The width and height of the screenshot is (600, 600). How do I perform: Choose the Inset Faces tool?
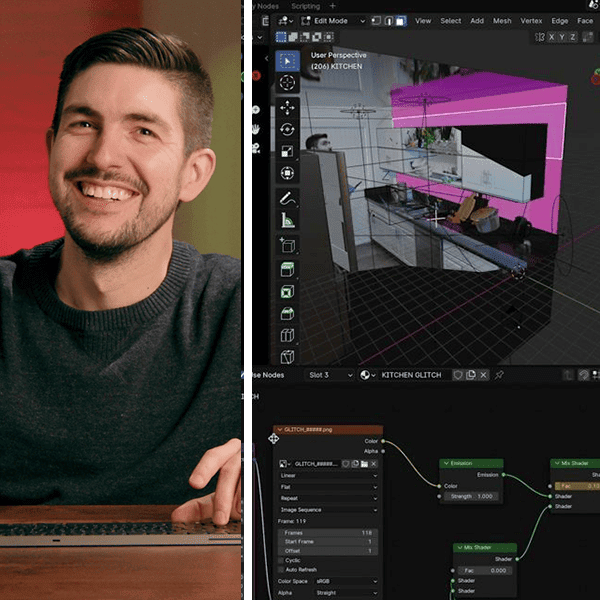pyautogui.click(x=287, y=292)
